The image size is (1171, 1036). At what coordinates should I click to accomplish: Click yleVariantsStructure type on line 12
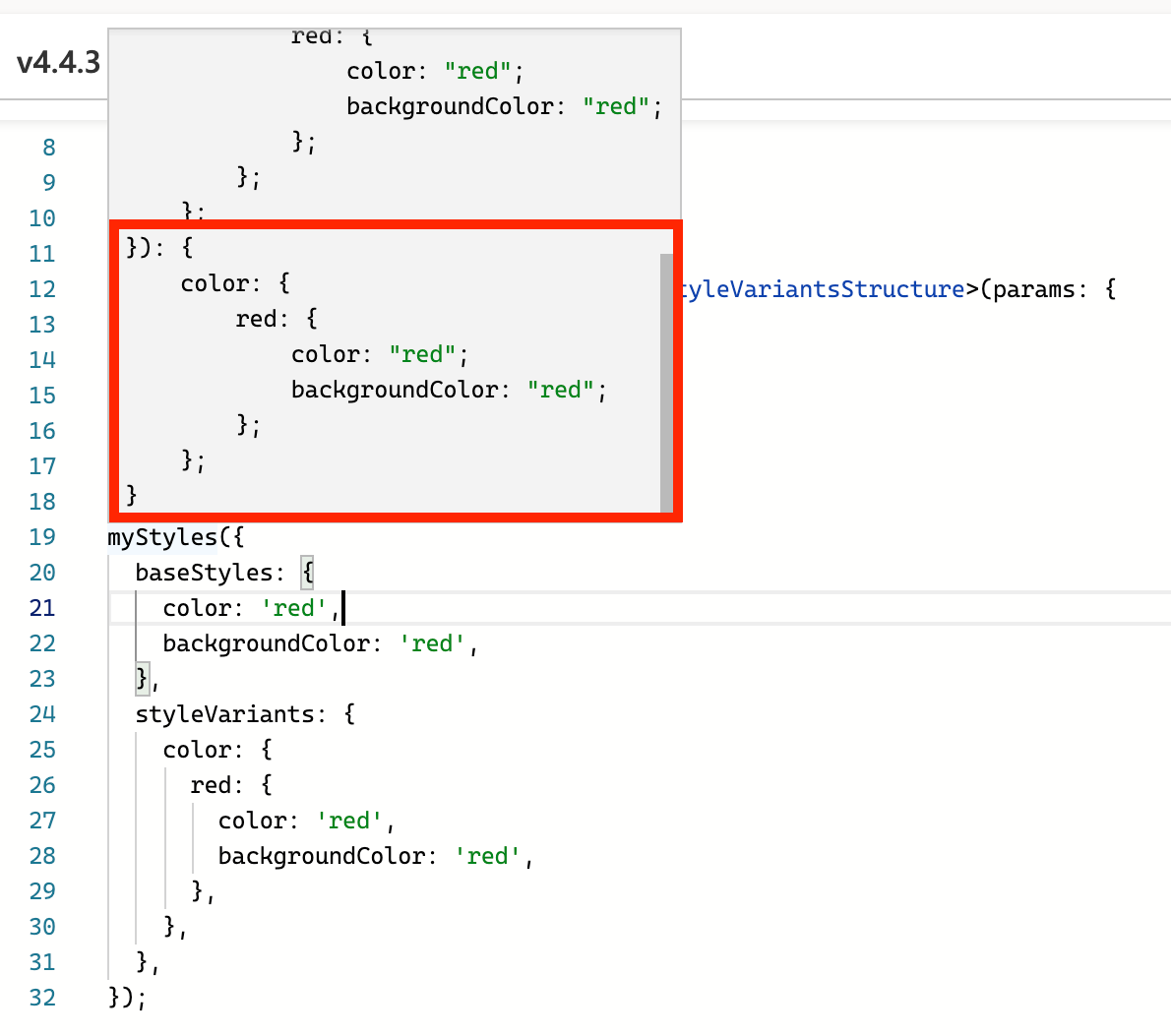[823, 289]
